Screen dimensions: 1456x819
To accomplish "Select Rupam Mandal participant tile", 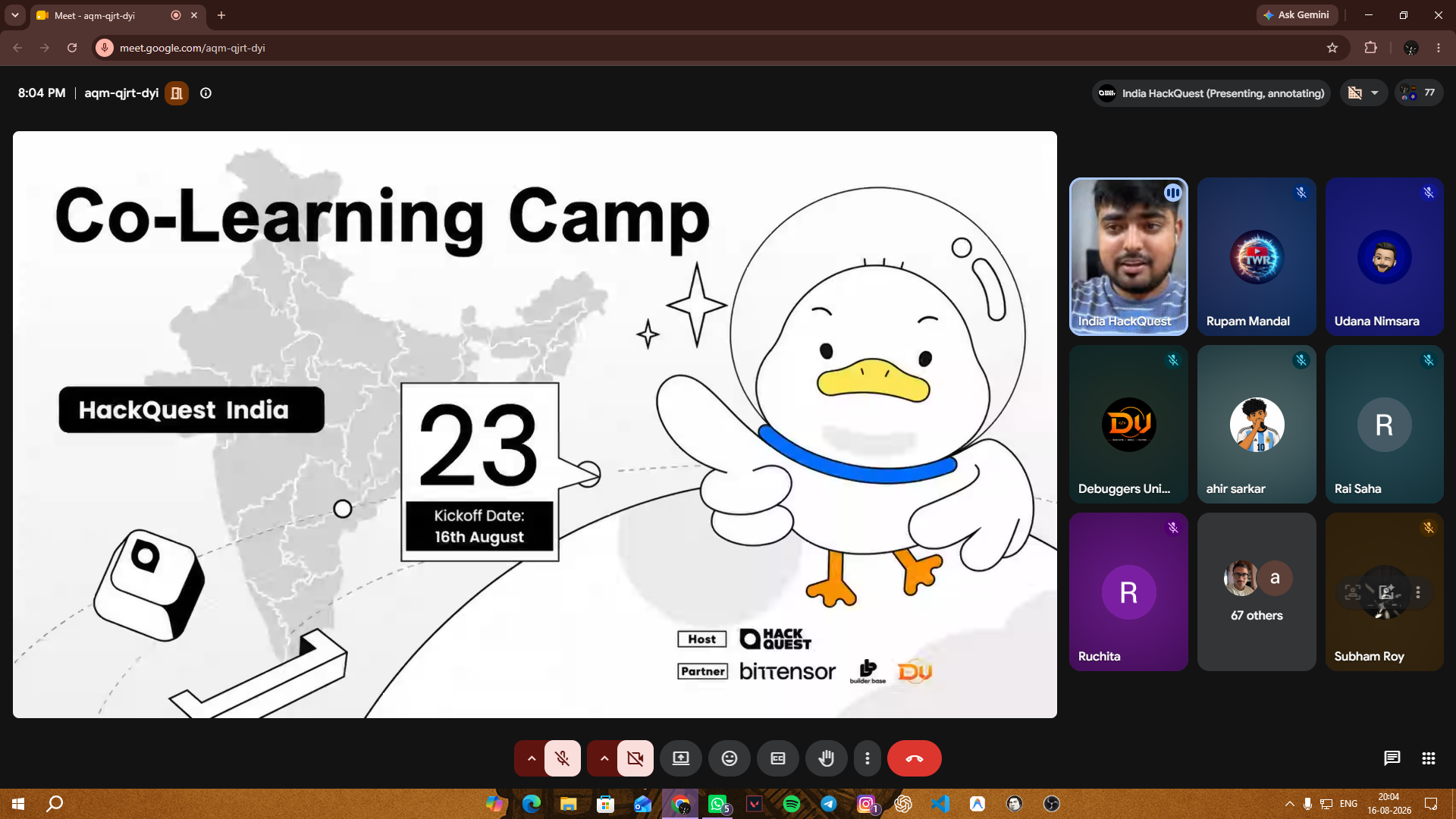I will point(1257,256).
